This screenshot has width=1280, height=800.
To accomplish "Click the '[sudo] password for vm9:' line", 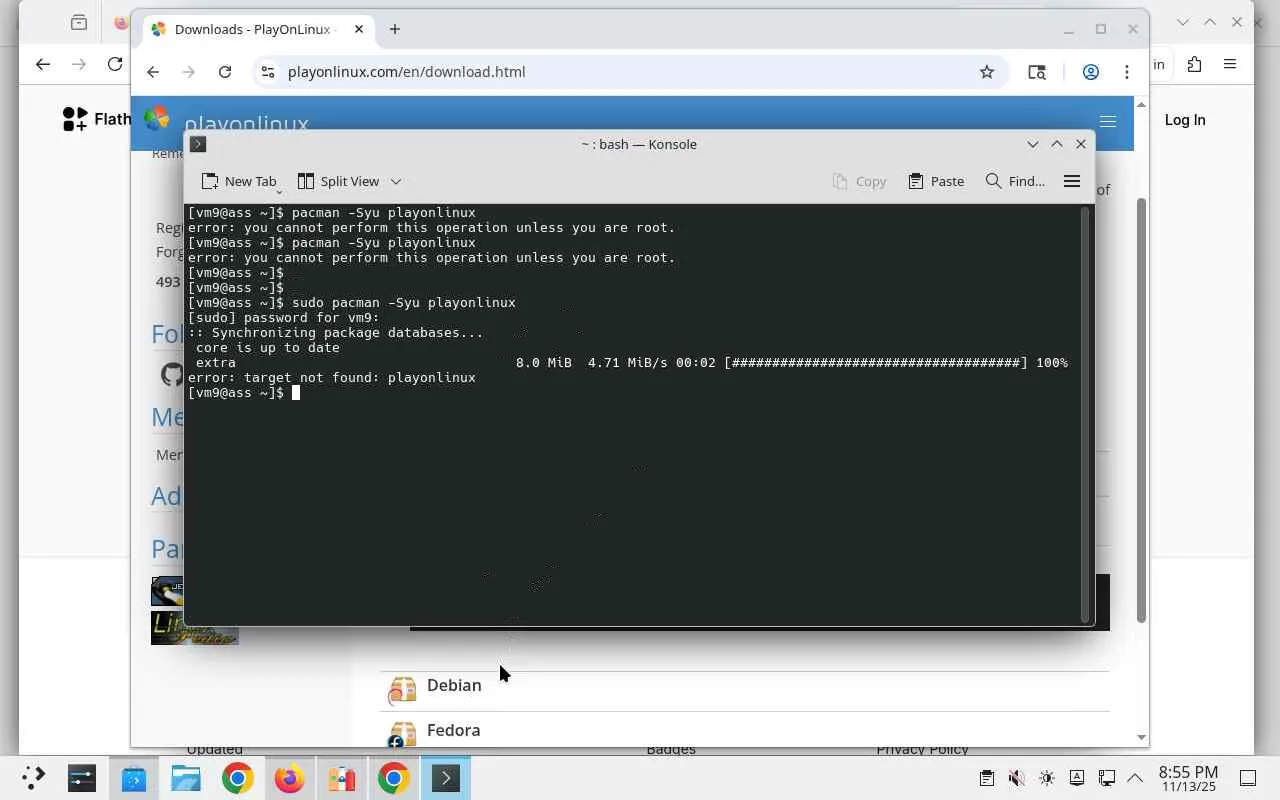I will click(x=284, y=318).
